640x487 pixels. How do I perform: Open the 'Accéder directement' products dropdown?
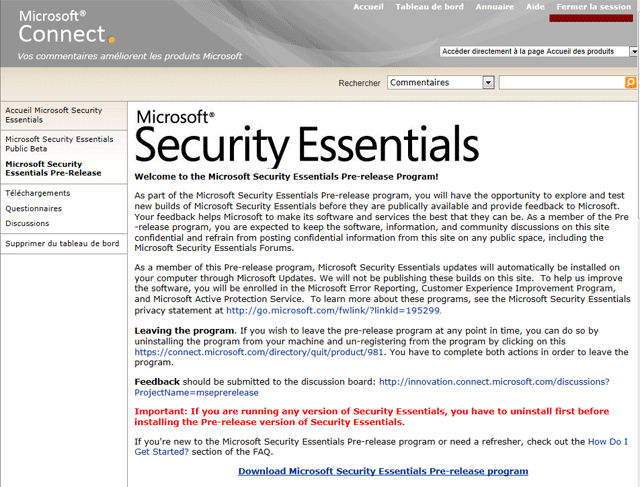coord(633,51)
